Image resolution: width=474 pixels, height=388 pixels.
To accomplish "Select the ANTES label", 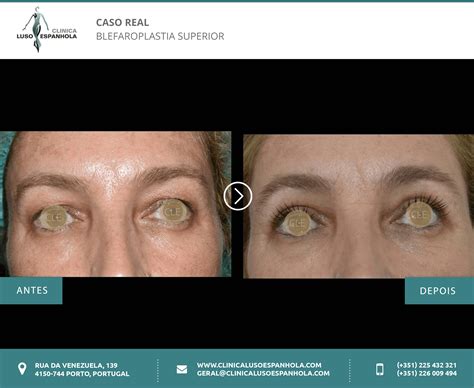I will click(31, 290).
